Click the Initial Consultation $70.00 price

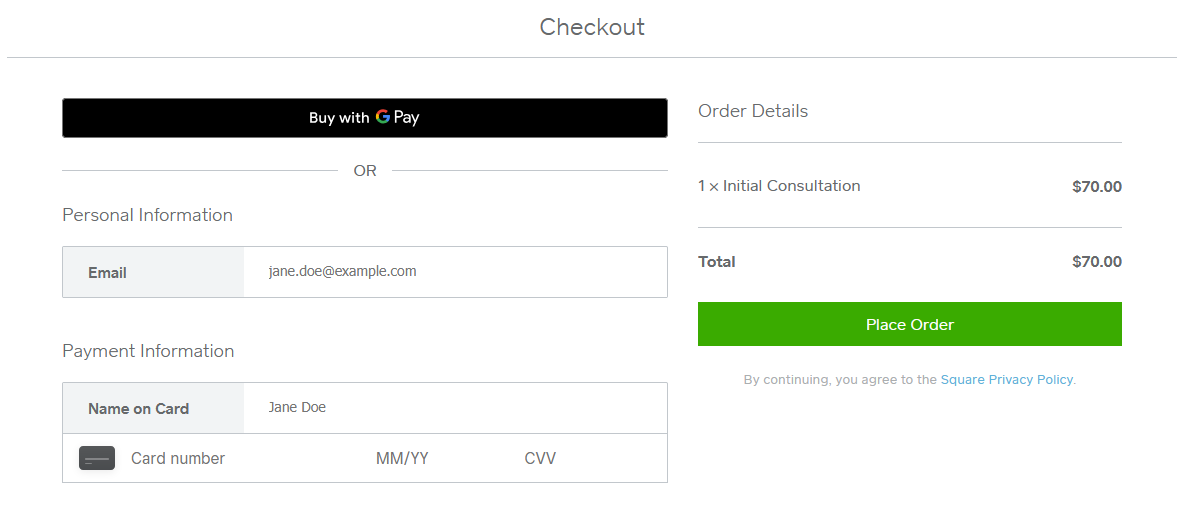pos(1096,186)
